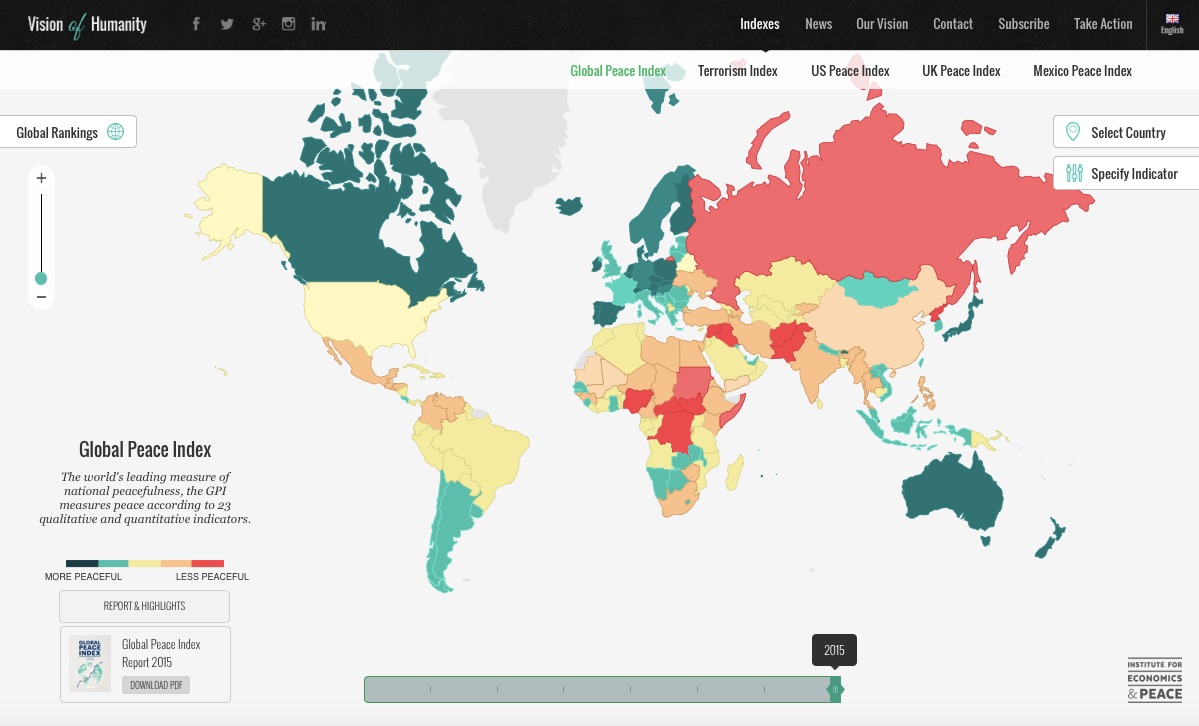Open the Google Plus icon
This screenshot has height=726, width=1199.
click(x=258, y=24)
